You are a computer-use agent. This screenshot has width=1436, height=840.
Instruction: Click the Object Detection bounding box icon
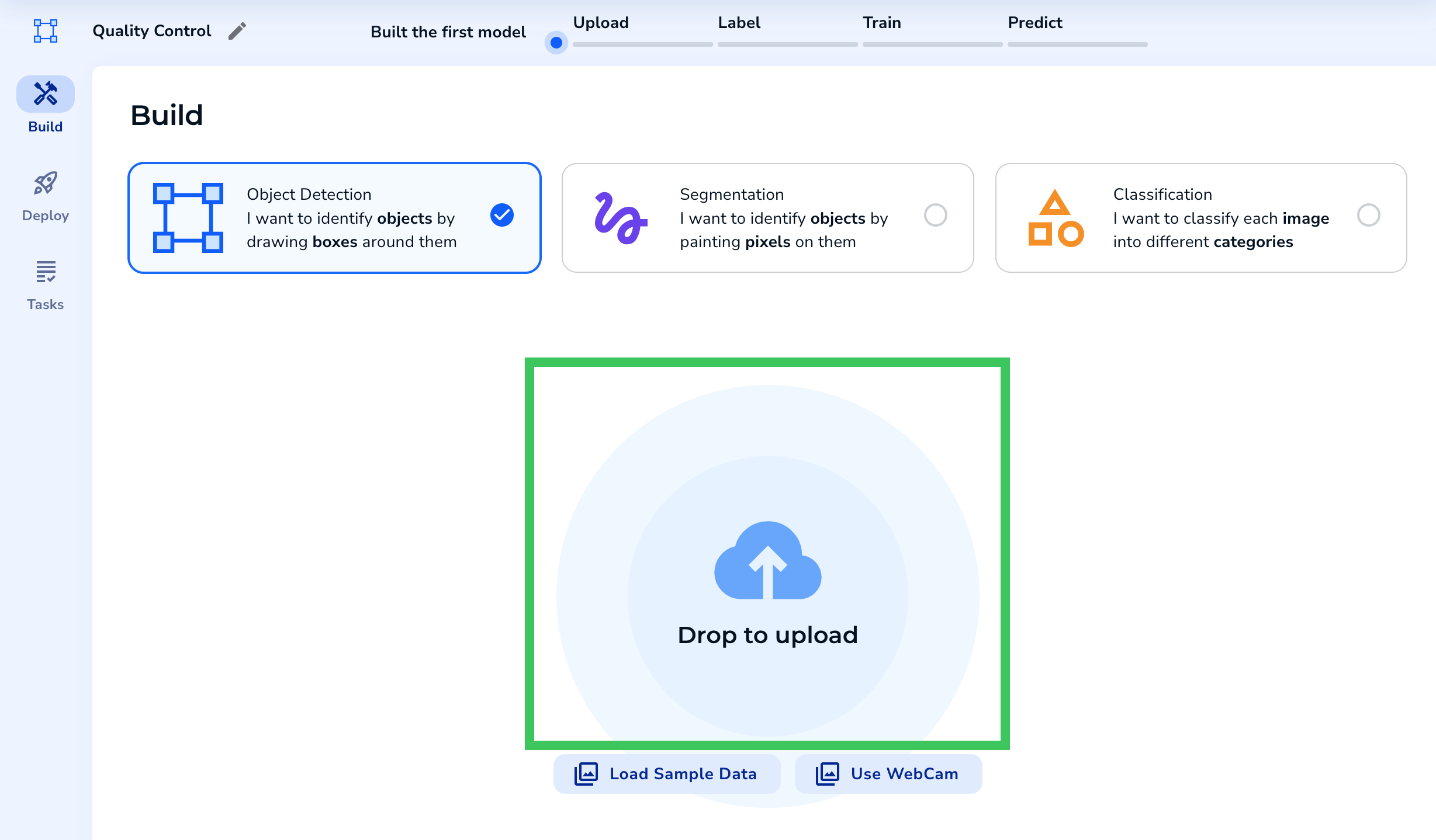coord(188,218)
